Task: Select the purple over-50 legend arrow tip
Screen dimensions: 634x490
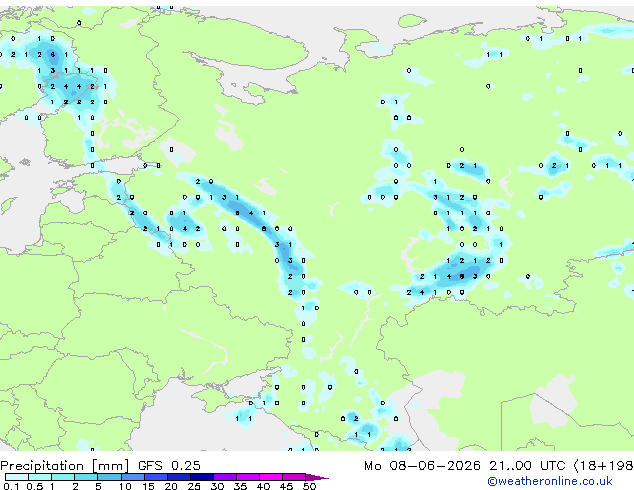Action: (x=317, y=477)
